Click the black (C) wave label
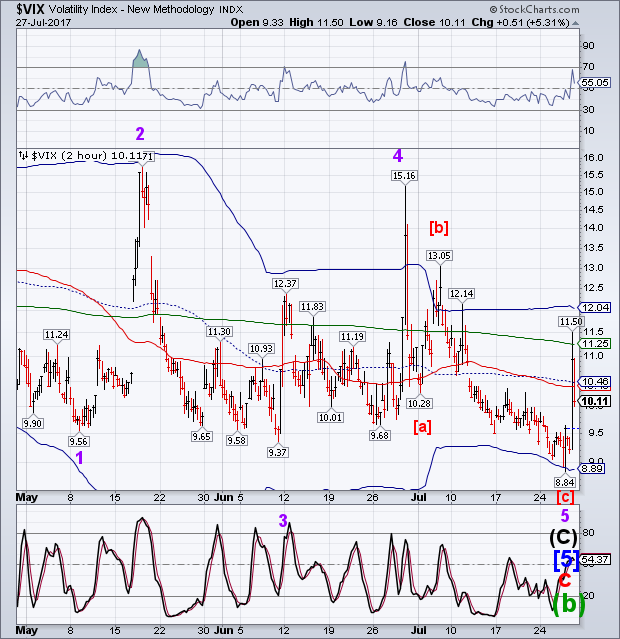620x639 pixels. [564, 535]
